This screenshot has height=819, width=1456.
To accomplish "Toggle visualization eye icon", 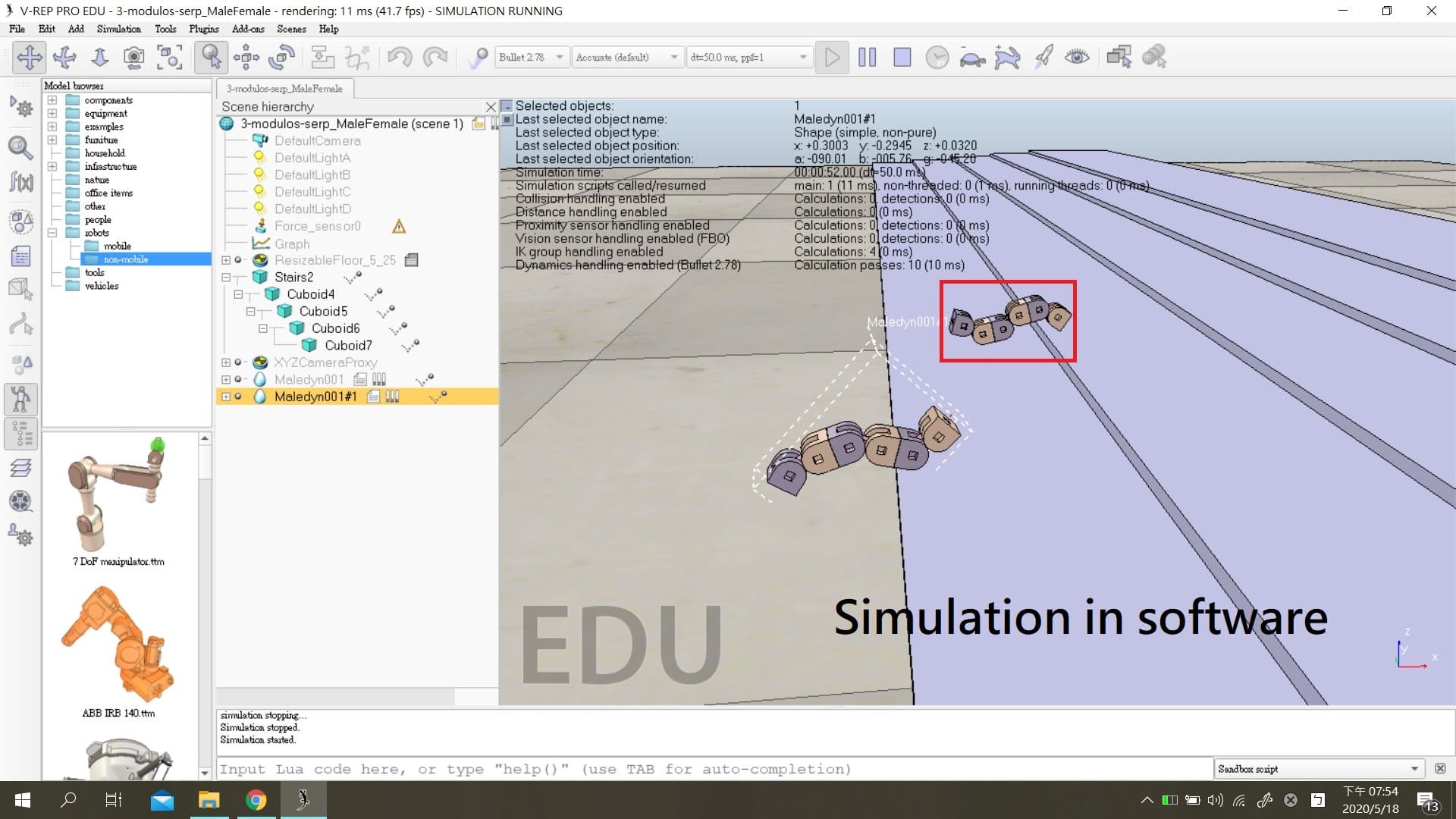I will pyautogui.click(x=1077, y=57).
